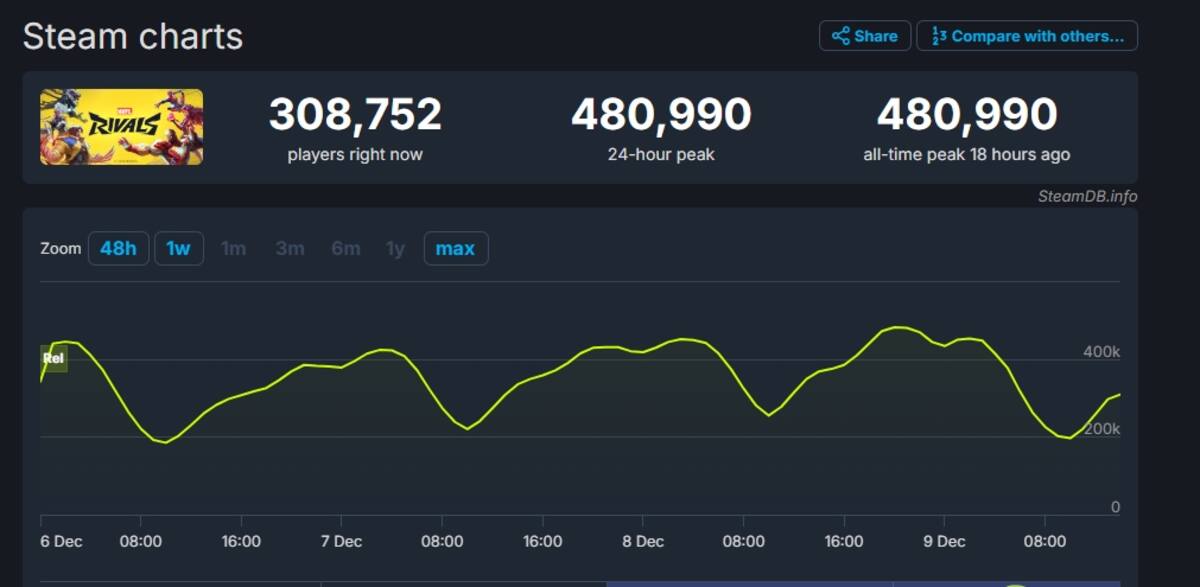Click the SteamDB.info credit text

[x=1087, y=196]
